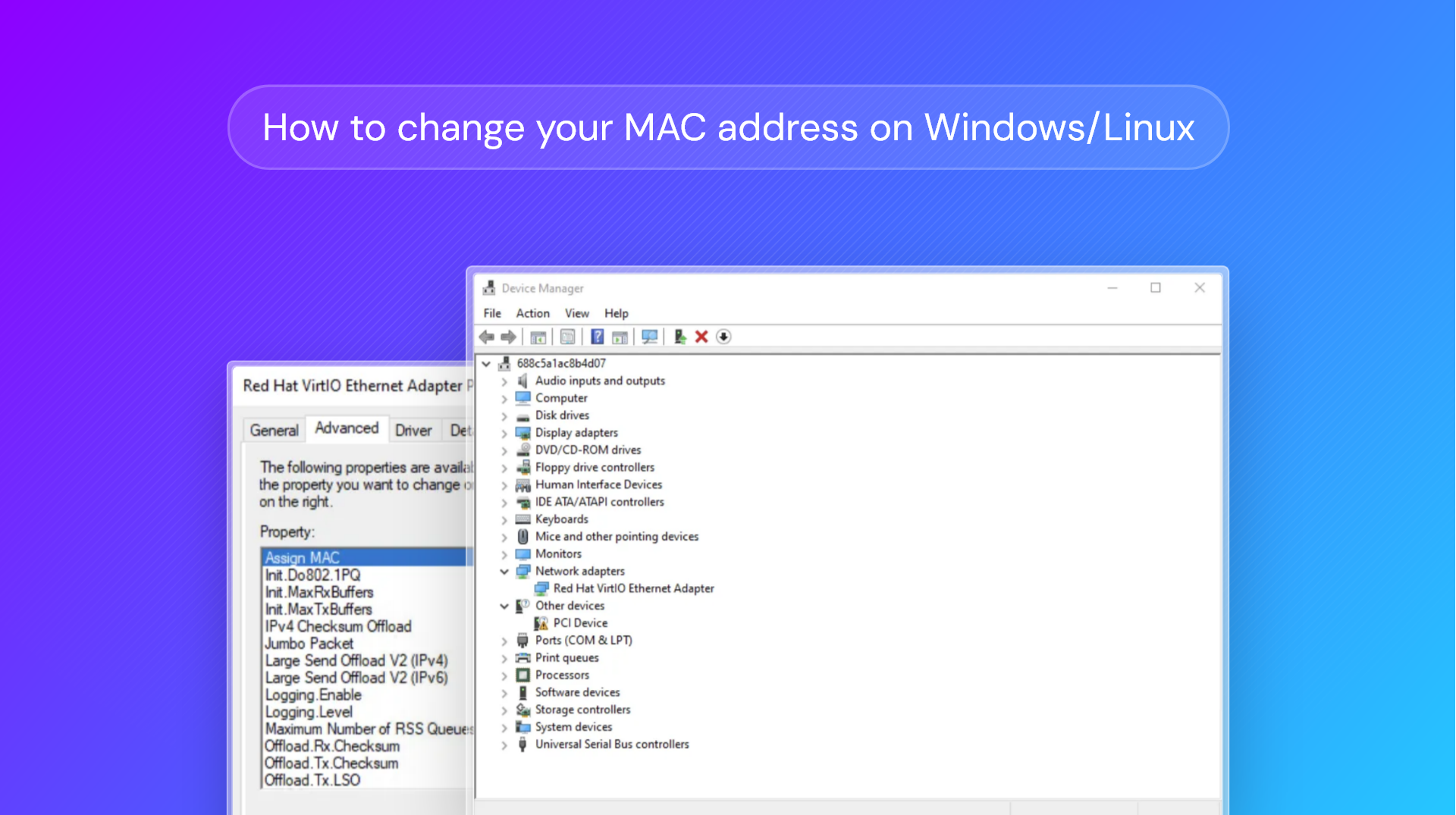Click the blue question mark Help icon

[598, 337]
